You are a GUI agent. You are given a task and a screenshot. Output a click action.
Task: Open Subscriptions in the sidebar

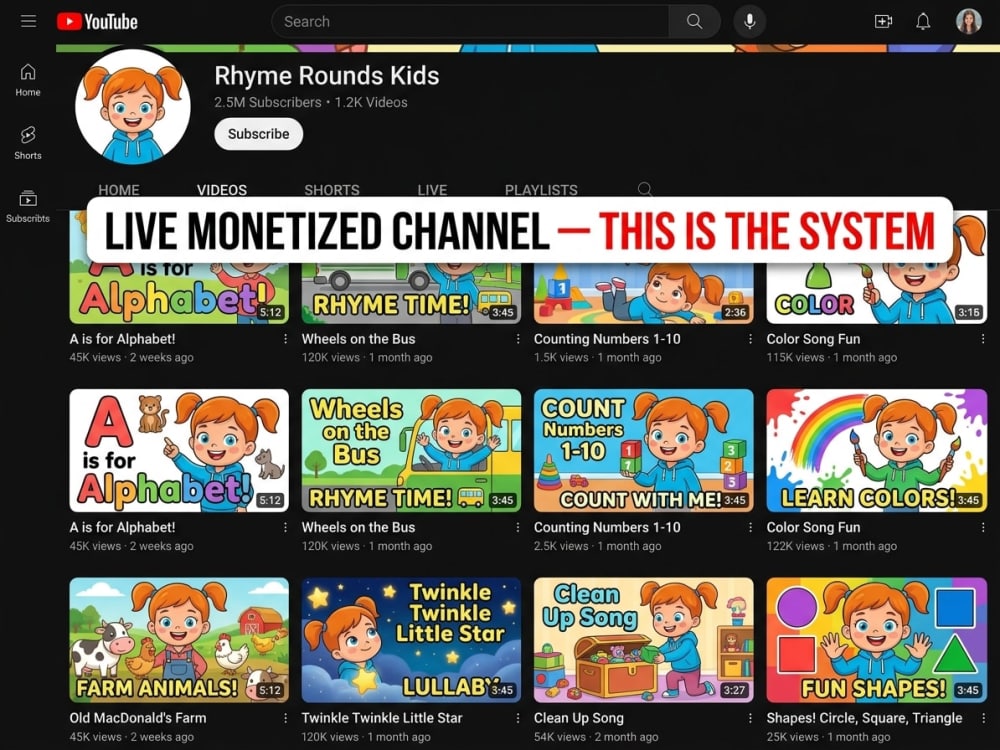tap(28, 207)
